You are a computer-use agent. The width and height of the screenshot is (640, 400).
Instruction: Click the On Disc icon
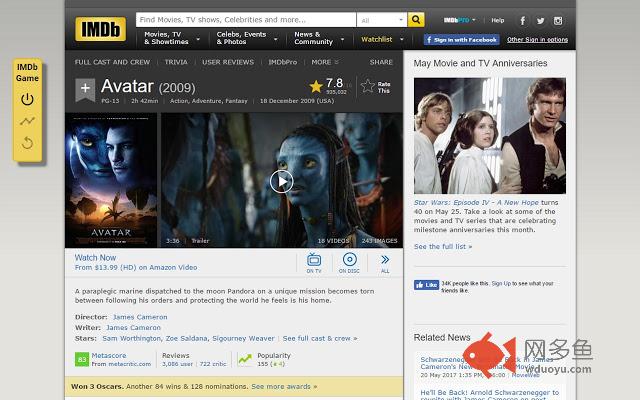[349, 262]
